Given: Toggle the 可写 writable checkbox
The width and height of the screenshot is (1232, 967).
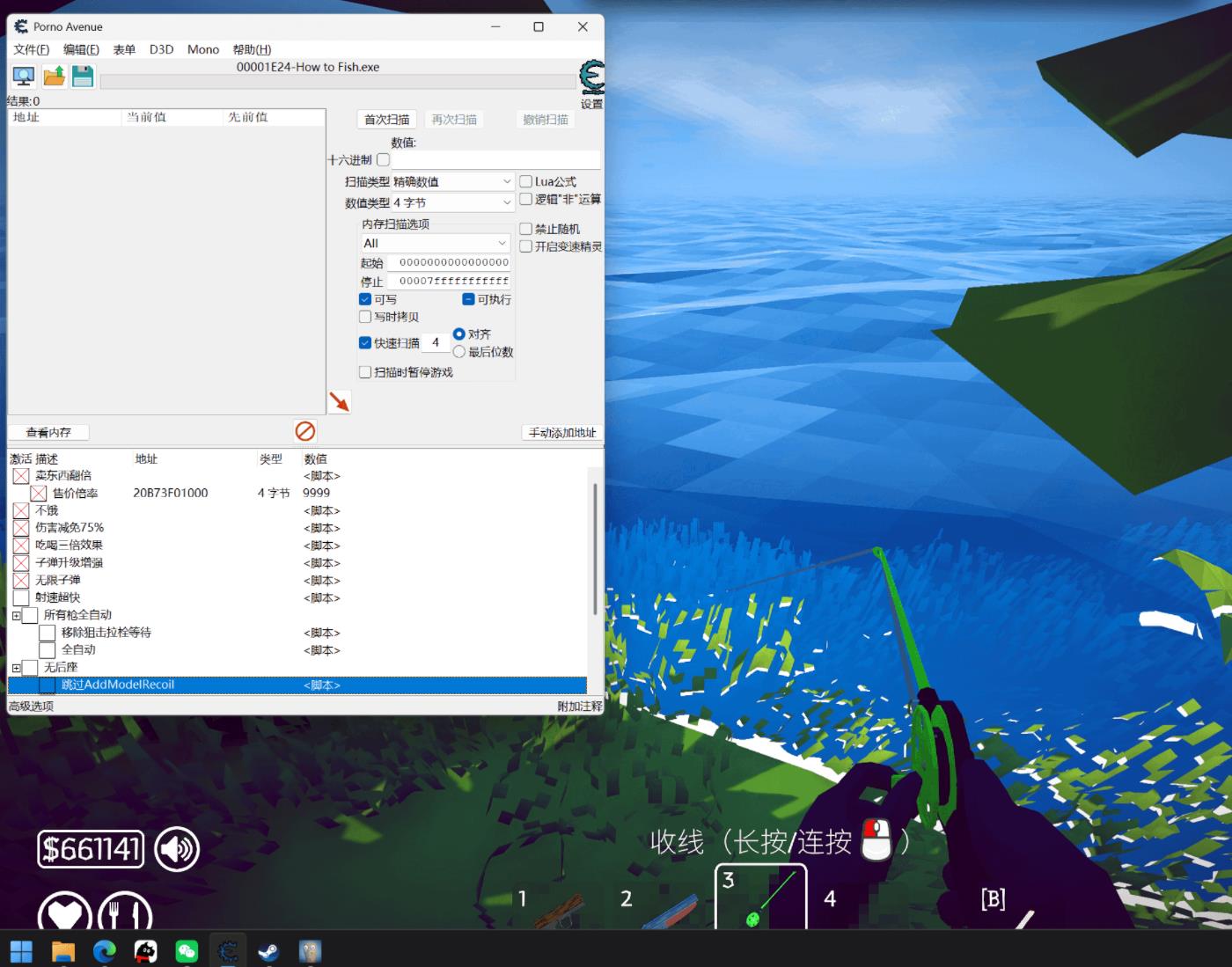Looking at the screenshot, I should pyautogui.click(x=365, y=299).
